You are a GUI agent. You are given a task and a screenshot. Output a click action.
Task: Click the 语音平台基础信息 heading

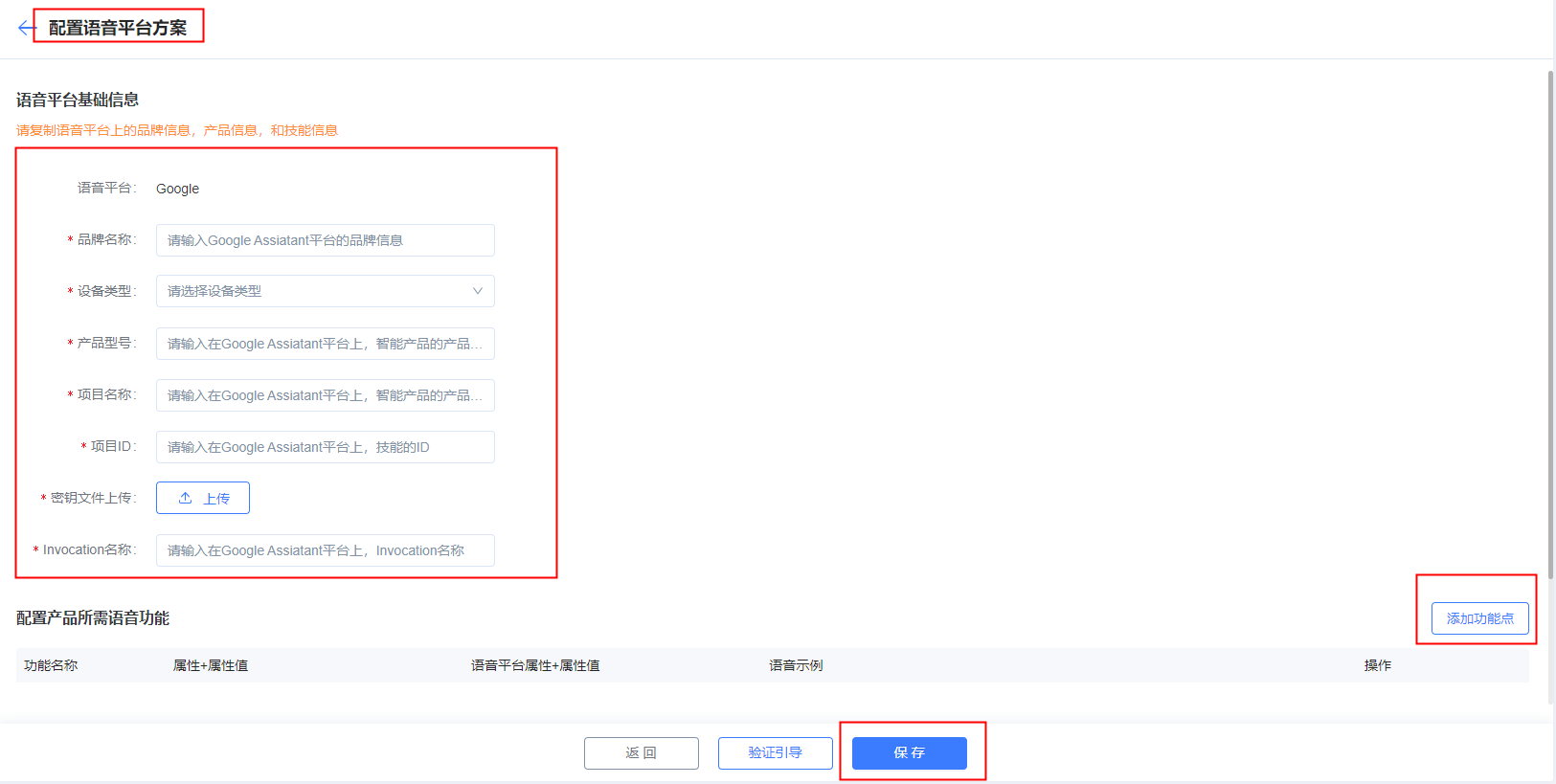(x=78, y=100)
